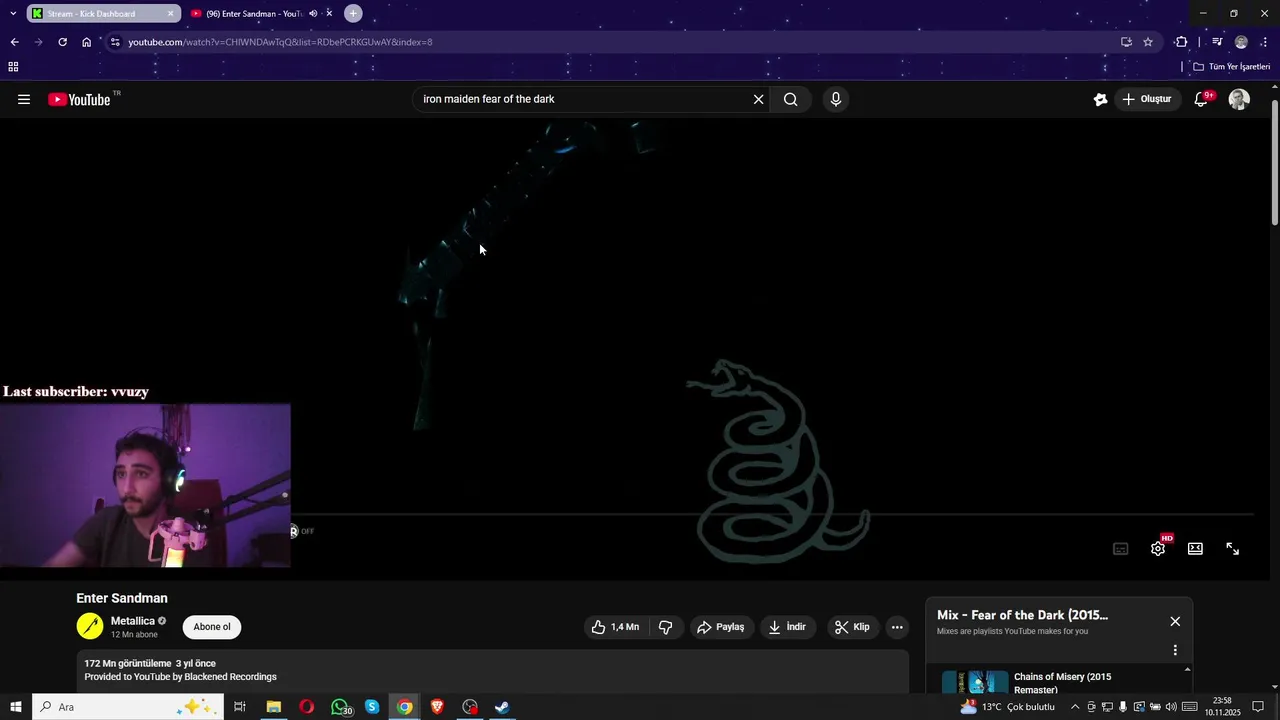Seek on the video progress bar

(x=771, y=515)
